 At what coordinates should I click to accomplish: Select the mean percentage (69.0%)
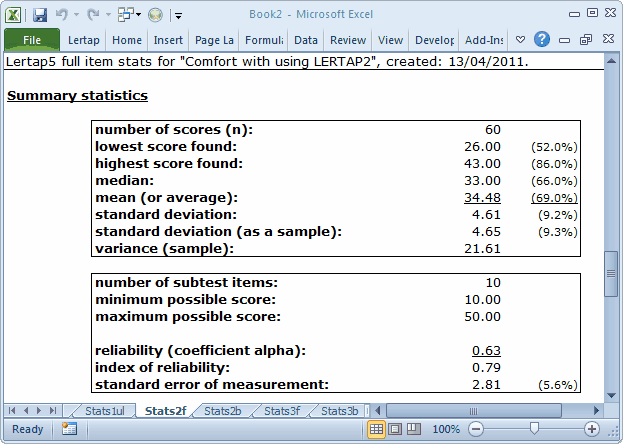554,198
